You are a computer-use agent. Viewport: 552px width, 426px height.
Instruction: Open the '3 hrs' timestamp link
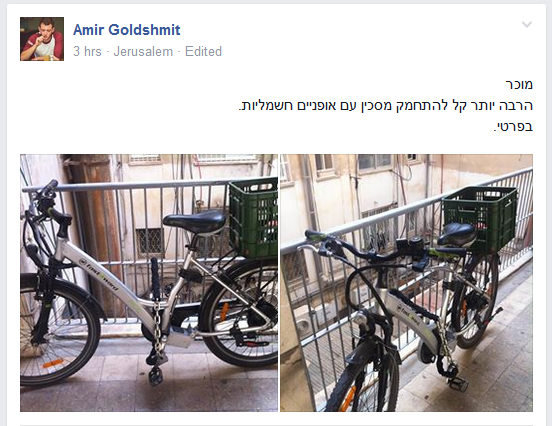pyautogui.click(x=87, y=51)
